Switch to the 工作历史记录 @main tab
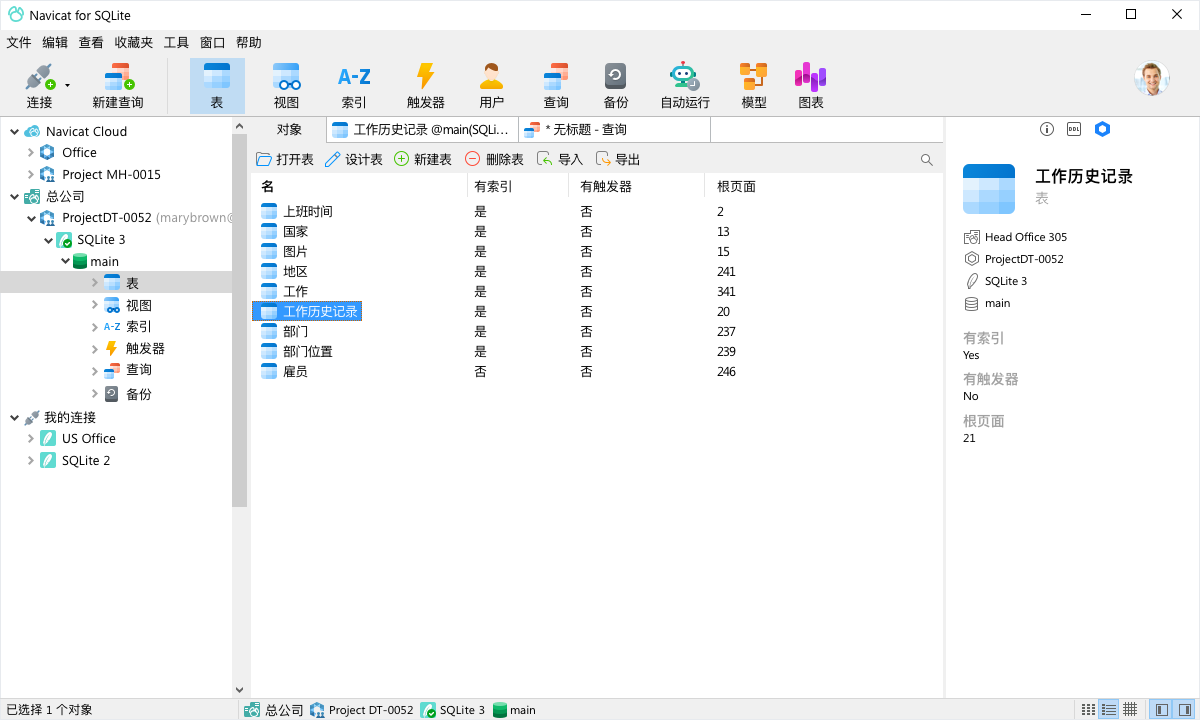This screenshot has width=1200, height=720. pos(422,130)
